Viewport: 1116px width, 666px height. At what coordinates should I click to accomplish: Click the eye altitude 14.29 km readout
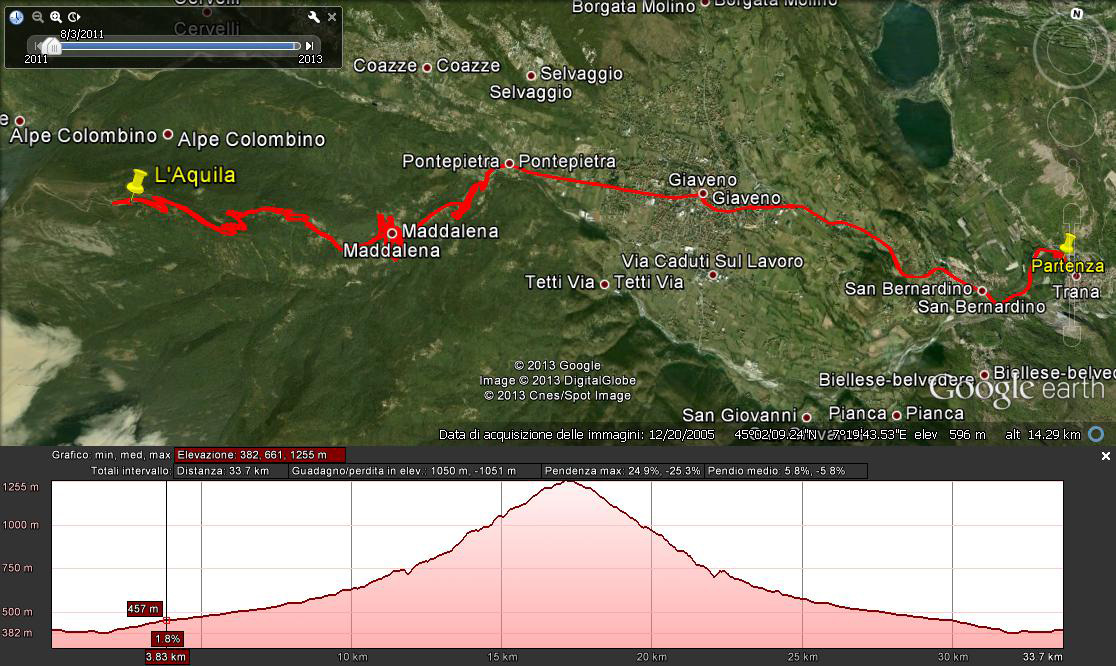pyautogui.click(x=1043, y=435)
